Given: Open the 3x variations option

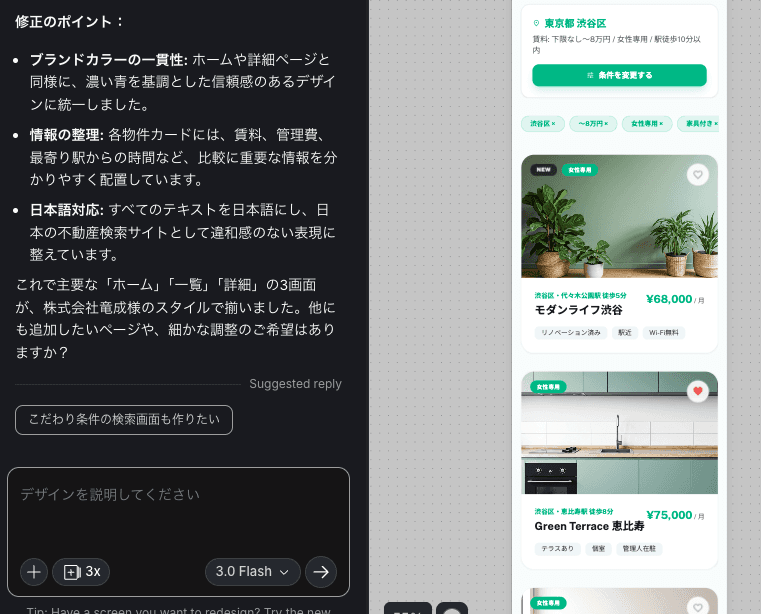Looking at the screenshot, I should pyautogui.click(x=81, y=572).
